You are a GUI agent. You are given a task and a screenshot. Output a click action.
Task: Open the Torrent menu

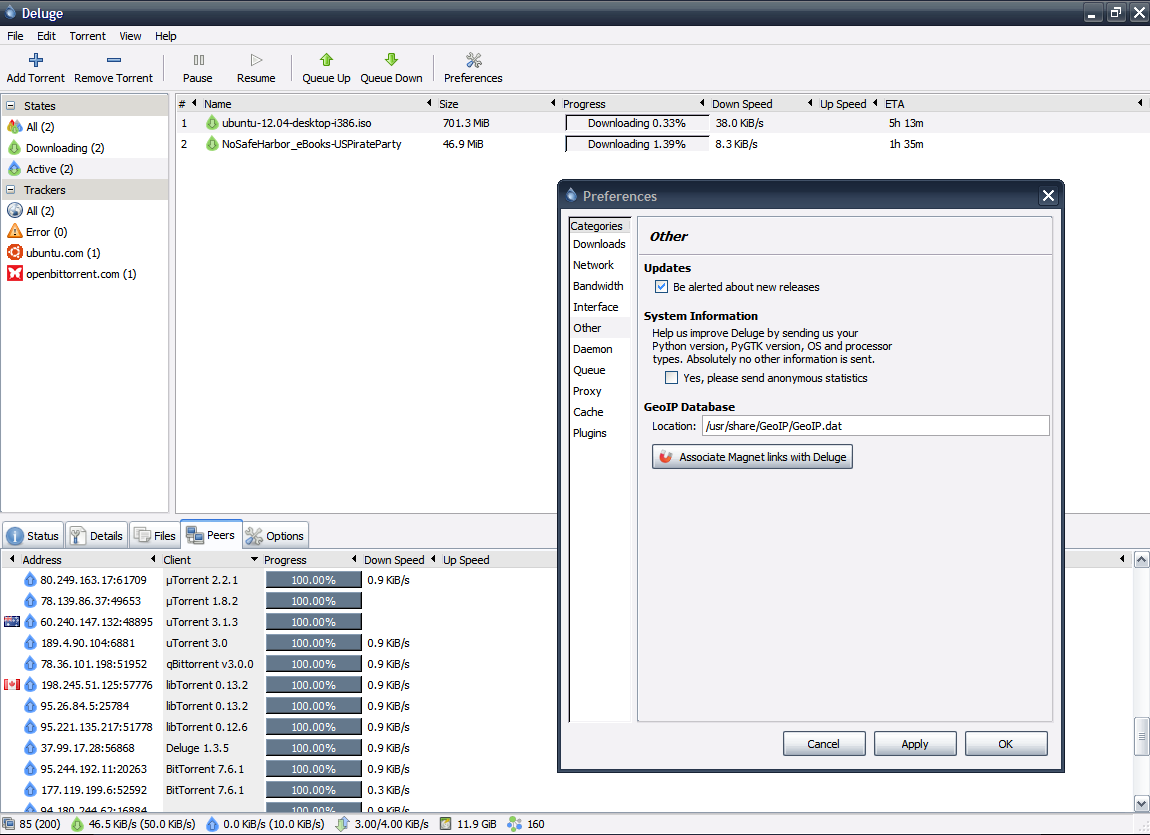coord(87,36)
